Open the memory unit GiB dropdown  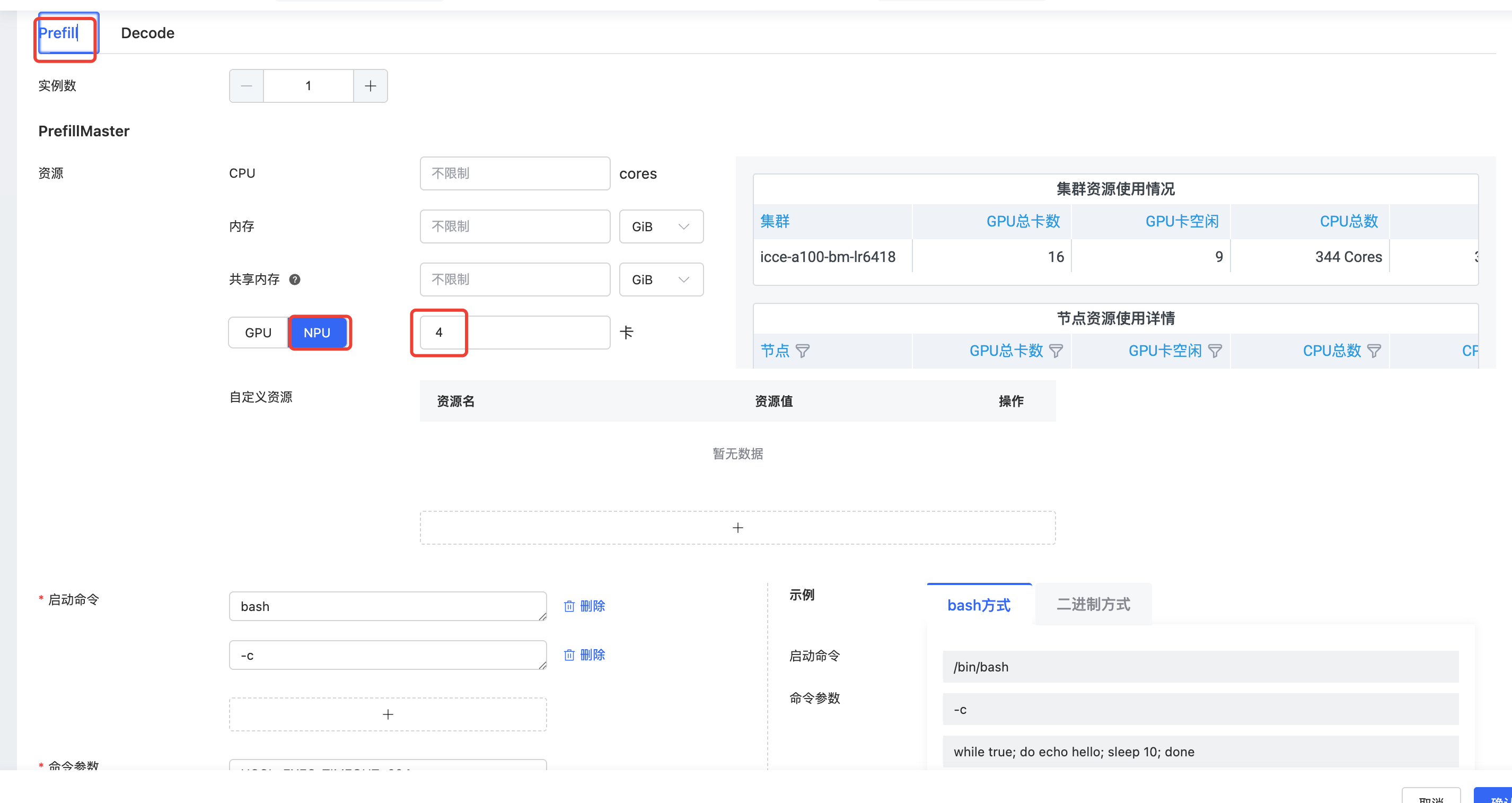coord(661,227)
